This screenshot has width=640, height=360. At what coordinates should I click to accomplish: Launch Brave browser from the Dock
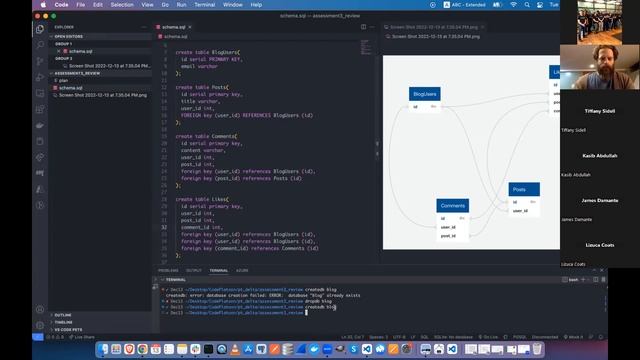[x=129, y=349]
